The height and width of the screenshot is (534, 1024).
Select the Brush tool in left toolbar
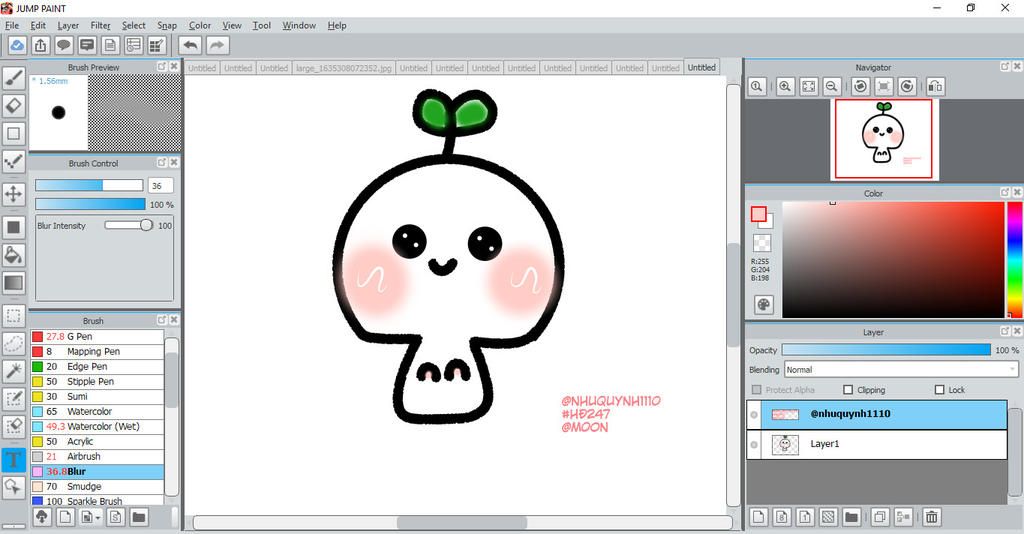click(x=14, y=78)
